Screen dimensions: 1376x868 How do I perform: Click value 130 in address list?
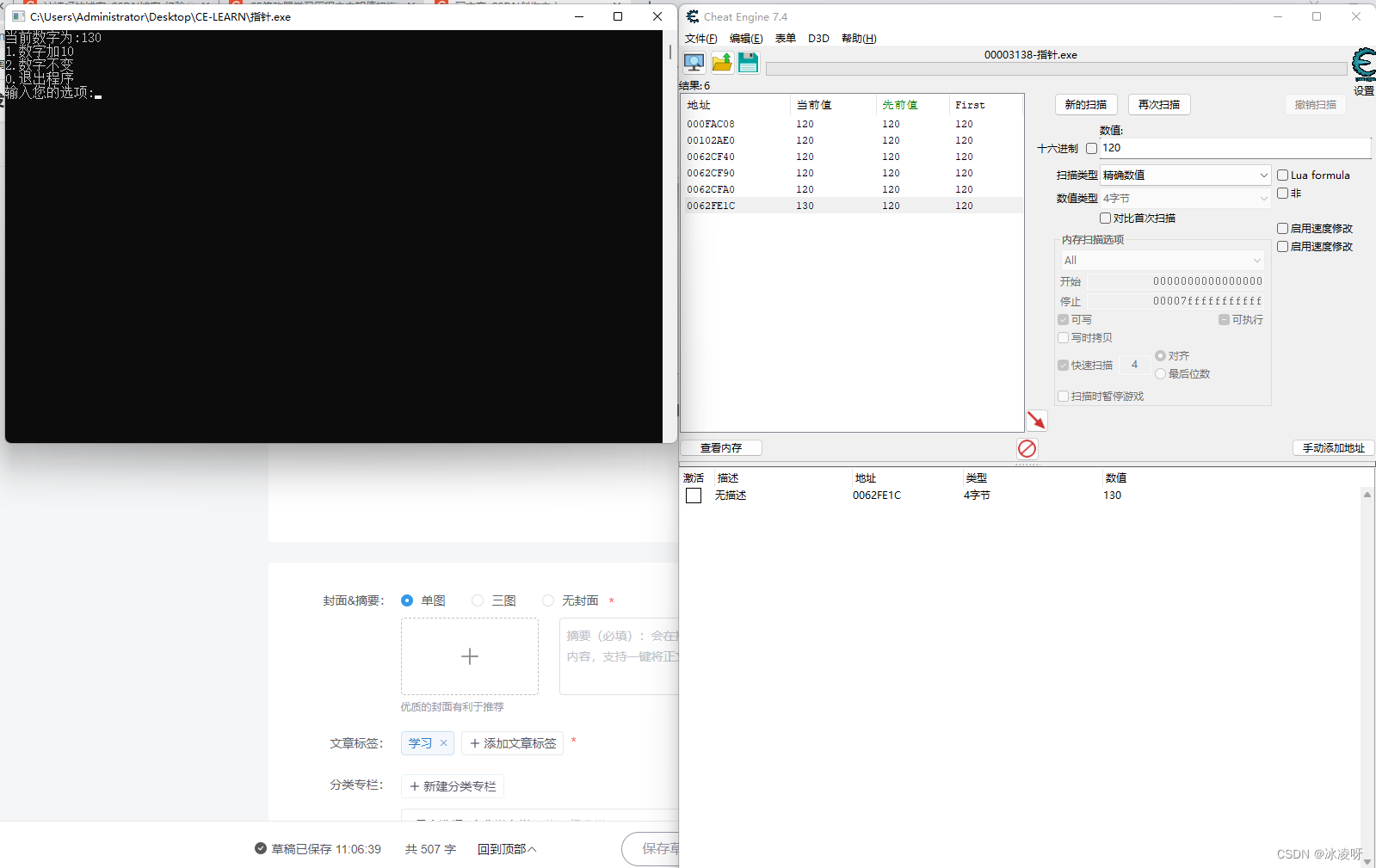tap(1113, 496)
